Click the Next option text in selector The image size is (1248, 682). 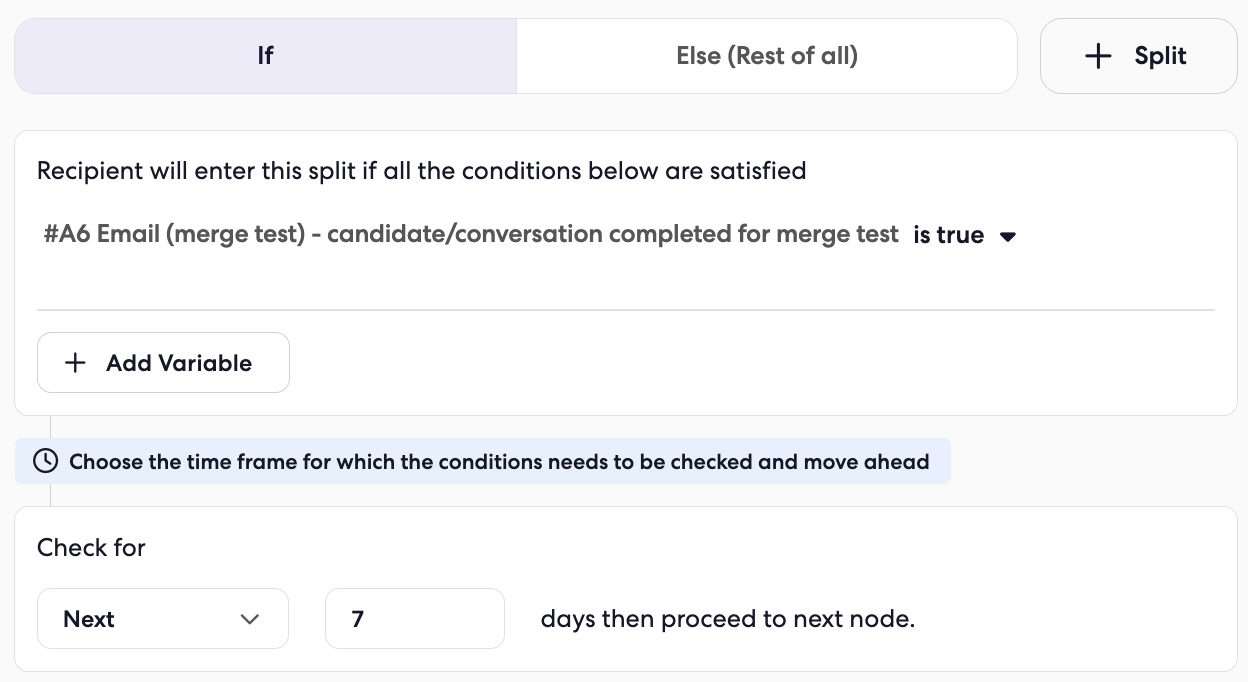89,619
